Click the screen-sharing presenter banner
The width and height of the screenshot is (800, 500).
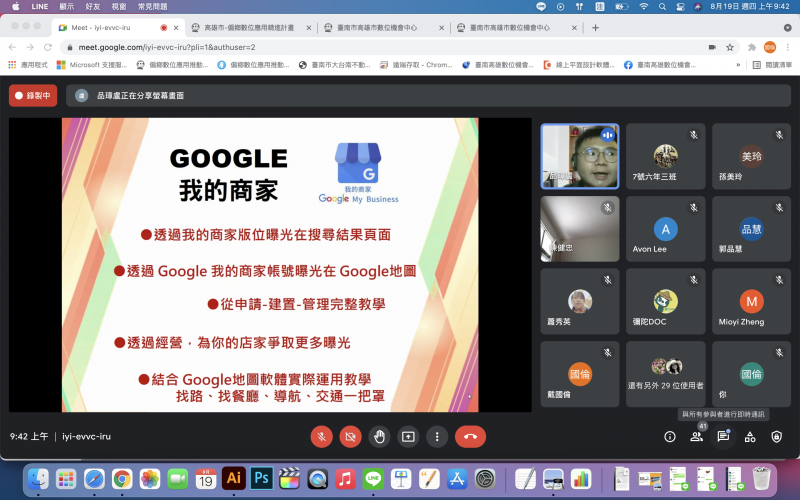pos(428,95)
